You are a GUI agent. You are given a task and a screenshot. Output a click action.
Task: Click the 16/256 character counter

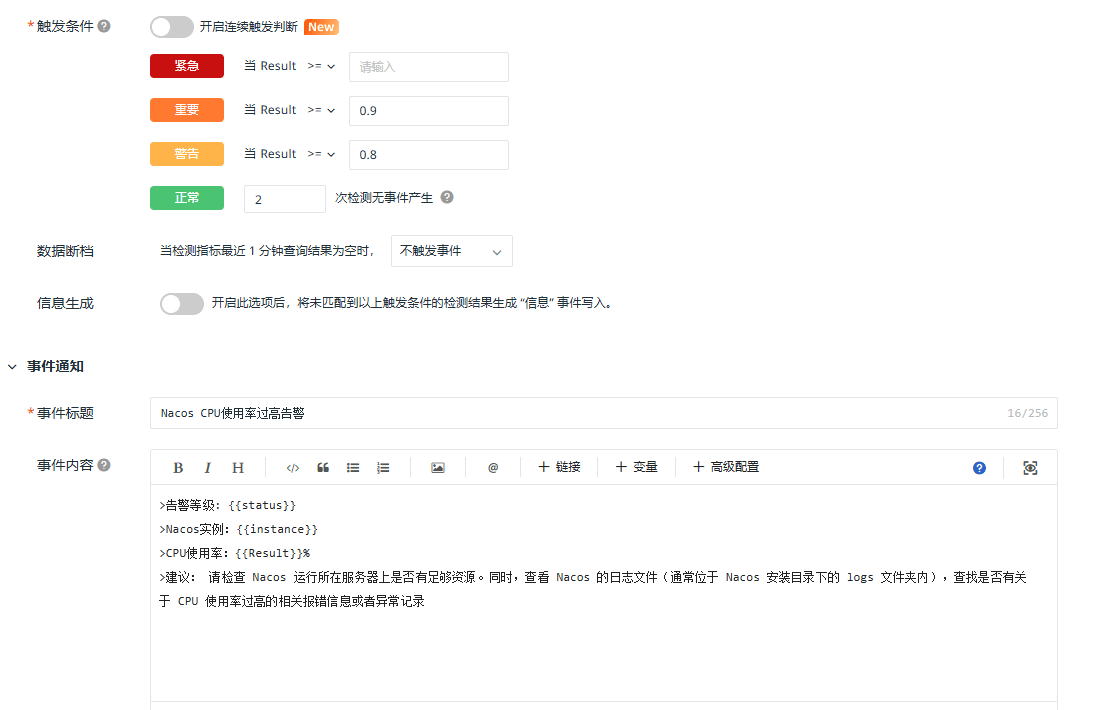click(1028, 413)
